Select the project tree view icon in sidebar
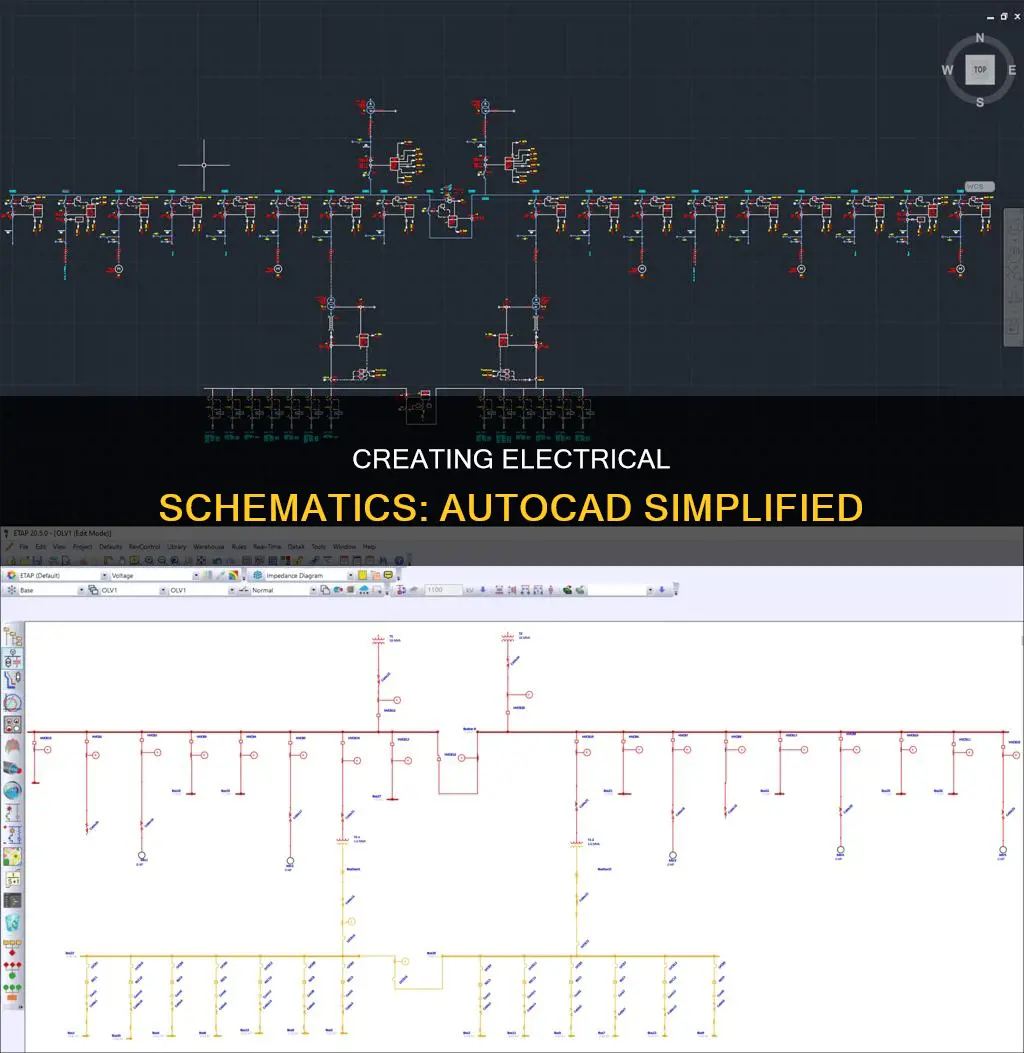Screen dimensions: 1024x1053 pos(12,635)
